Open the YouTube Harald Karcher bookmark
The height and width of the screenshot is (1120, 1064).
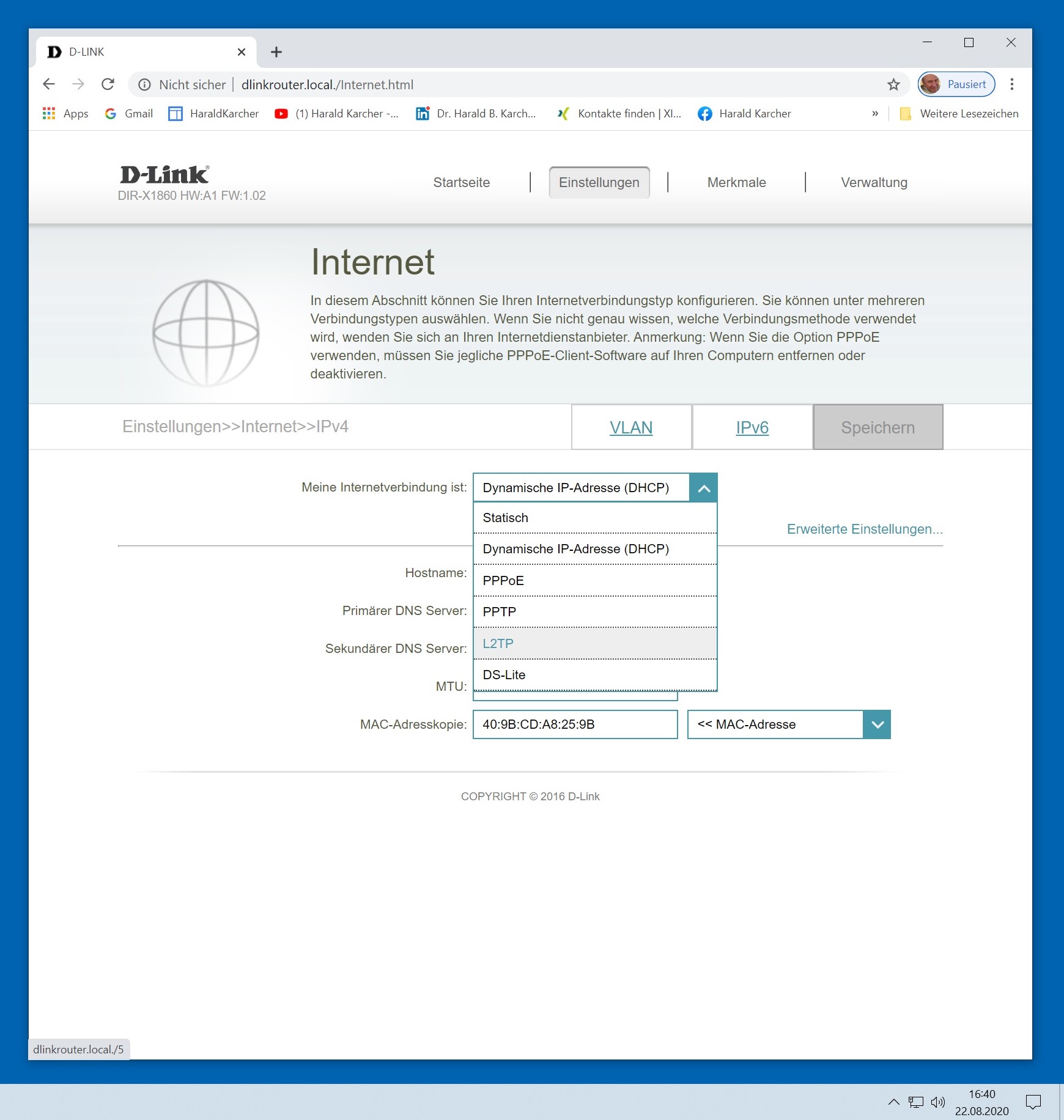(x=336, y=114)
